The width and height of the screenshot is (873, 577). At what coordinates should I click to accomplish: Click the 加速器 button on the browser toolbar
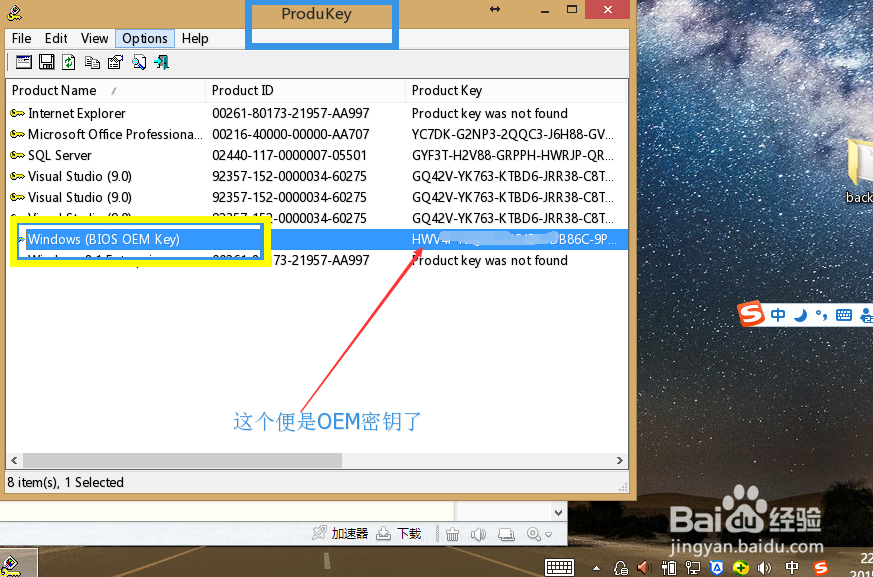pyautogui.click(x=347, y=532)
